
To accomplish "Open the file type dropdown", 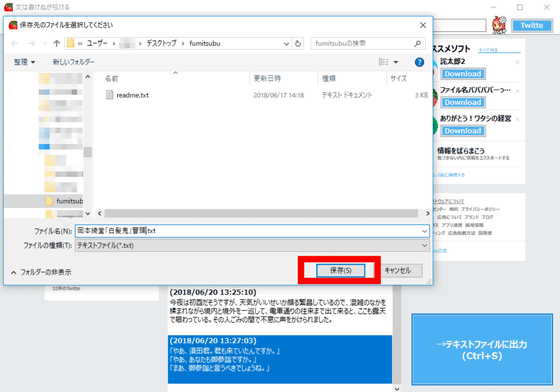I will (x=424, y=246).
